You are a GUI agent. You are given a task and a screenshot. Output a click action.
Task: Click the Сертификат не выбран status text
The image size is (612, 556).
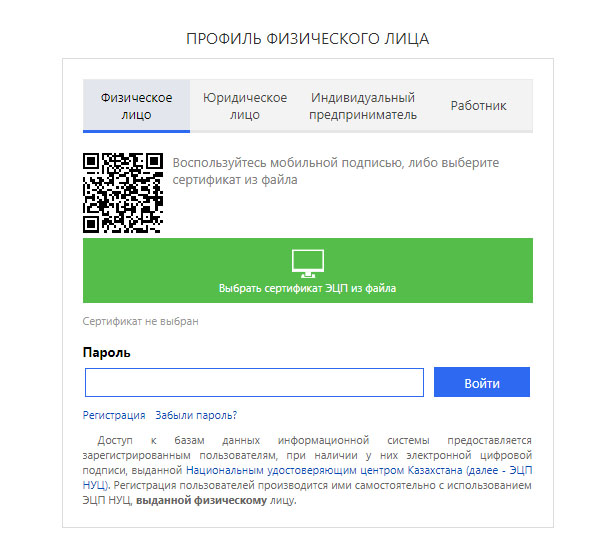(141, 321)
